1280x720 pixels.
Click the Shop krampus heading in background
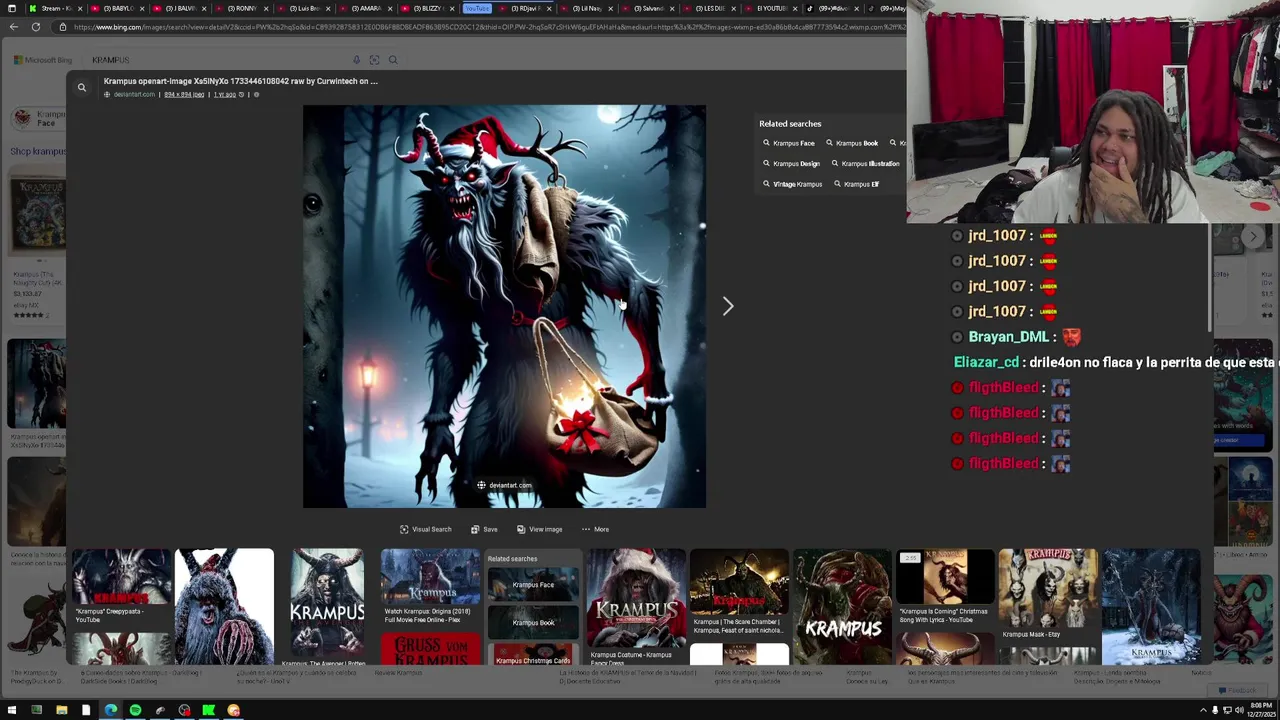point(38,151)
